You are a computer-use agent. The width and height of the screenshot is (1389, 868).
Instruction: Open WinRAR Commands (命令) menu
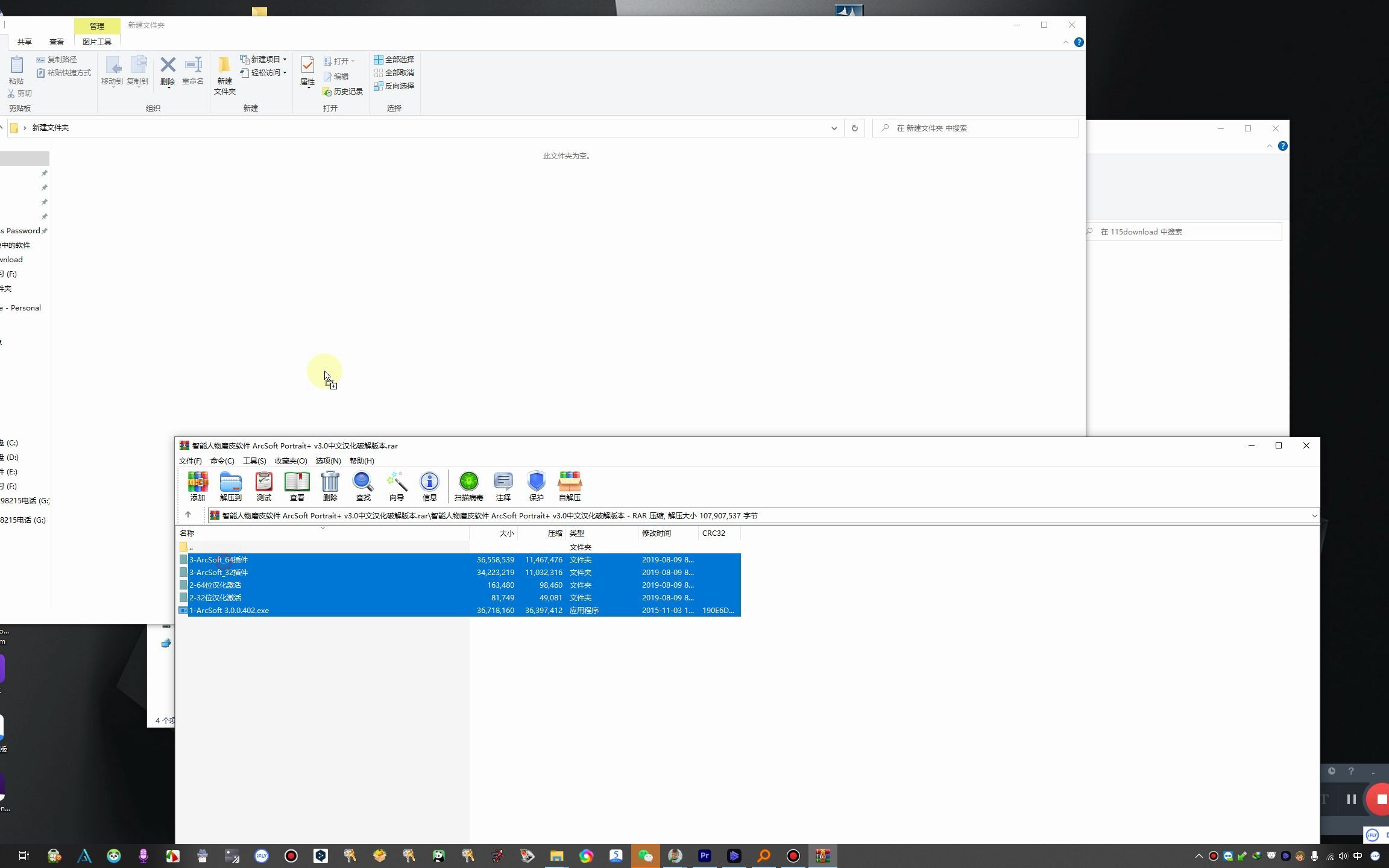(x=222, y=461)
